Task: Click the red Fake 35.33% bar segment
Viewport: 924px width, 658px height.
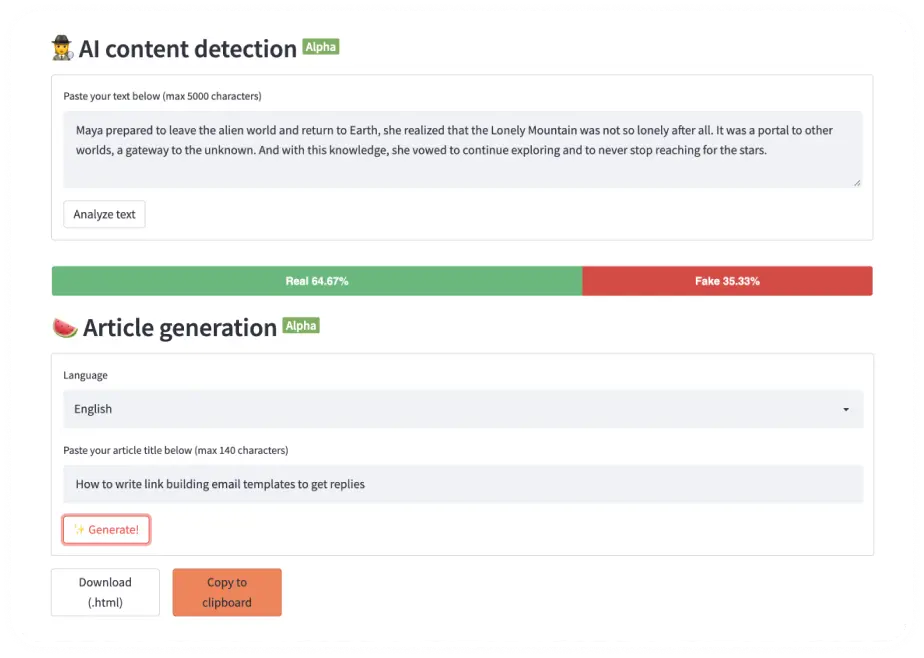Action: tap(727, 281)
